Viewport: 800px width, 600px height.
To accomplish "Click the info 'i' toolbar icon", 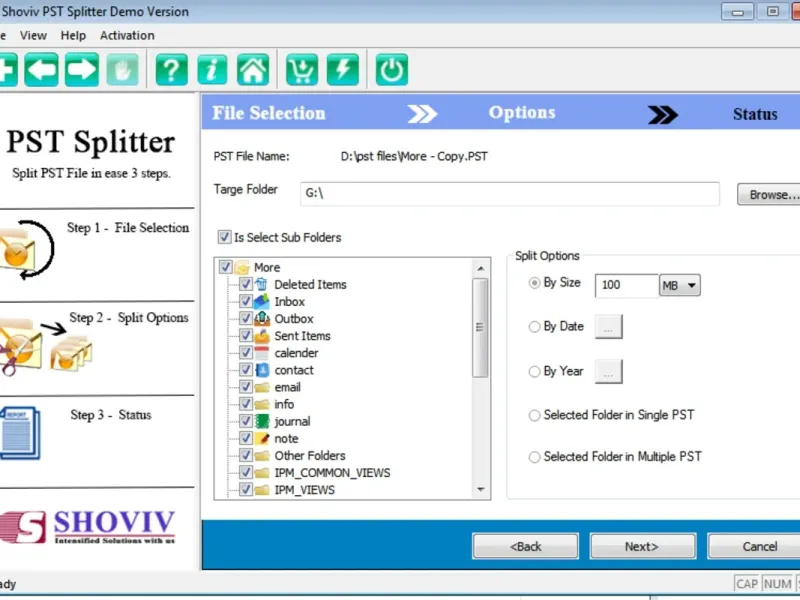I will tap(212, 69).
